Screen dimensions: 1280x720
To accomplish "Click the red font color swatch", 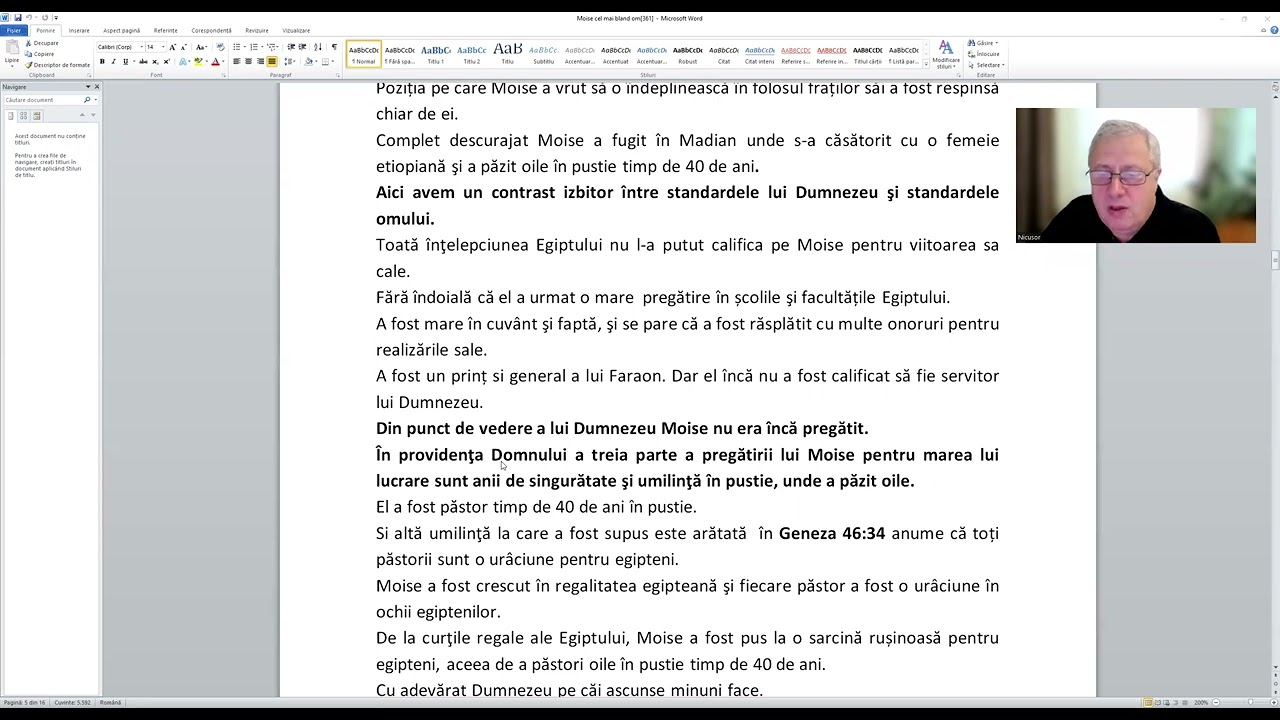I will 215,62.
